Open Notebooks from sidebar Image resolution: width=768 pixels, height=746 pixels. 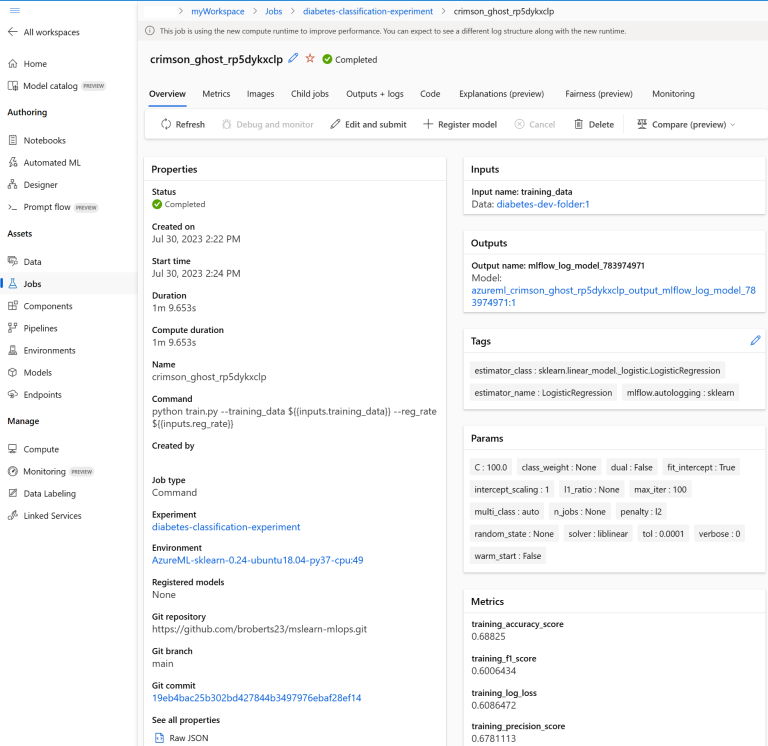37,141
